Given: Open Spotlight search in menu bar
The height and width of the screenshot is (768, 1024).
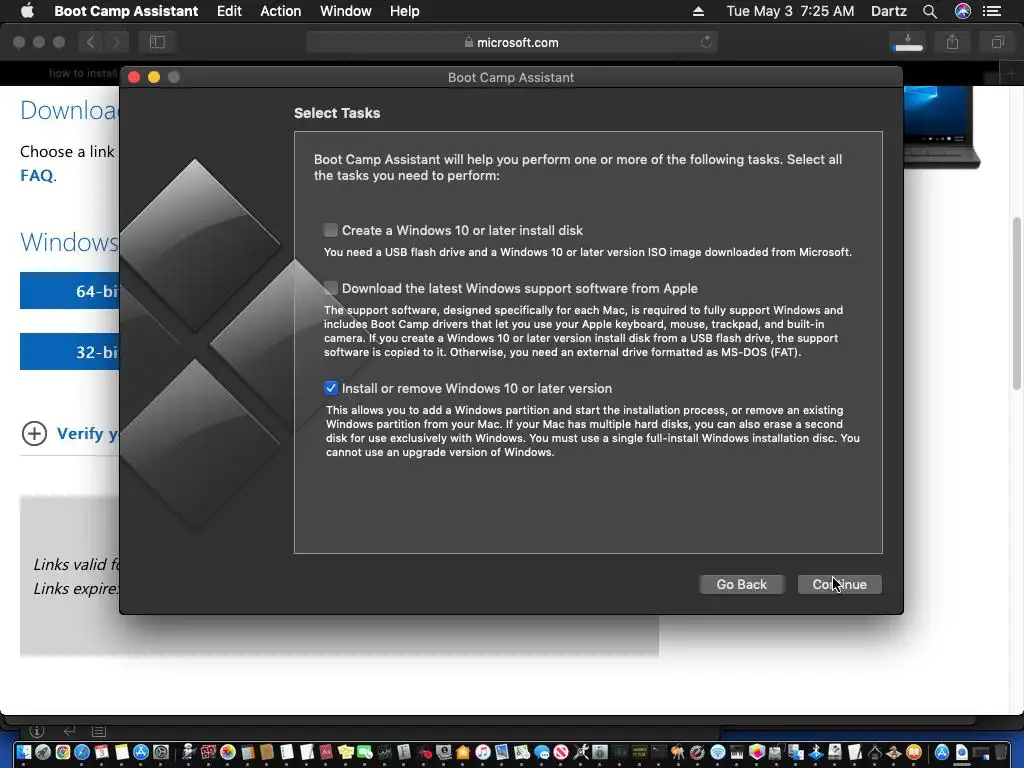Looking at the screenshot, I should (930, 11).
